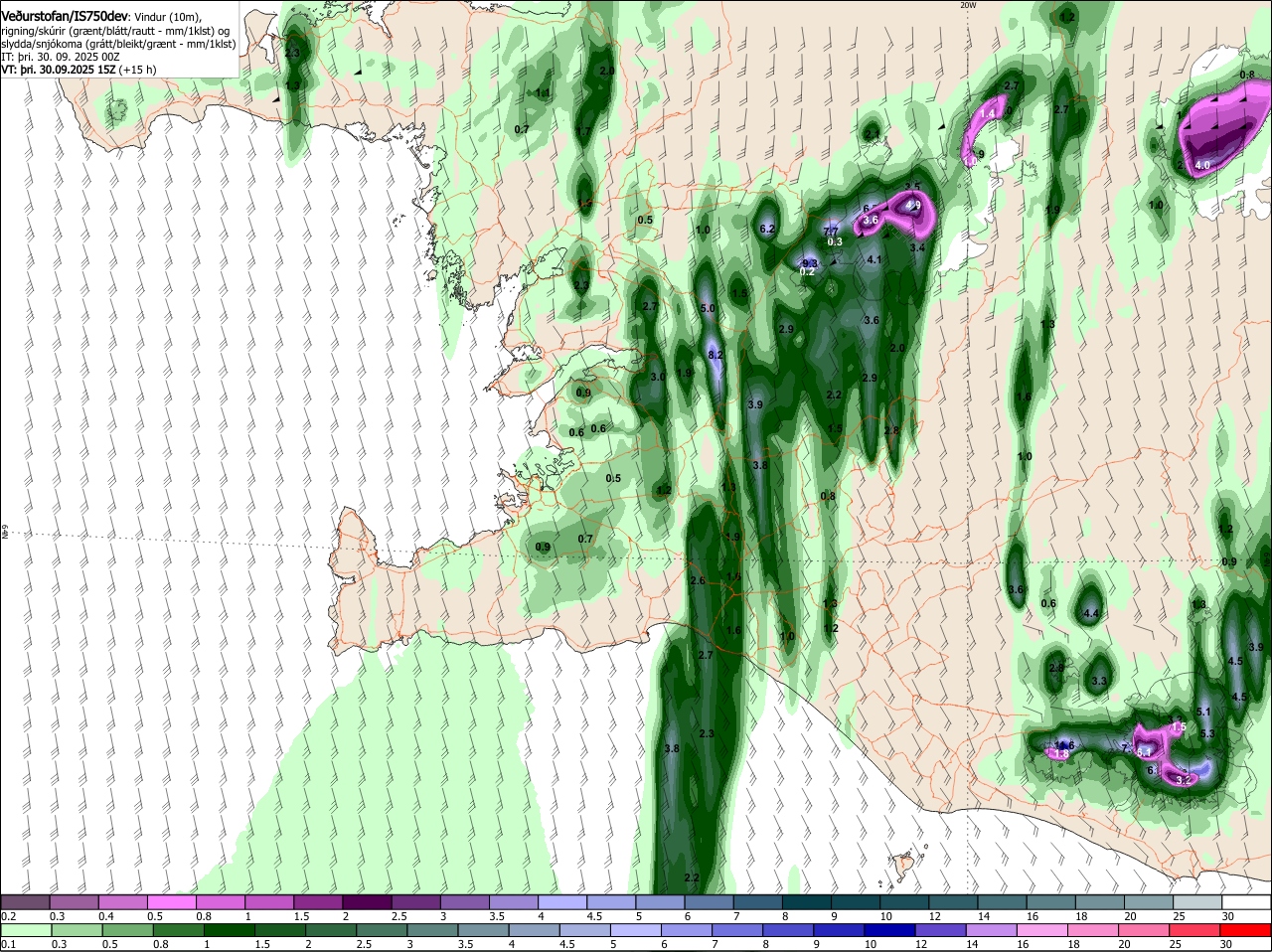Click the '3.4' precipitation value on the map

point(918,247)
